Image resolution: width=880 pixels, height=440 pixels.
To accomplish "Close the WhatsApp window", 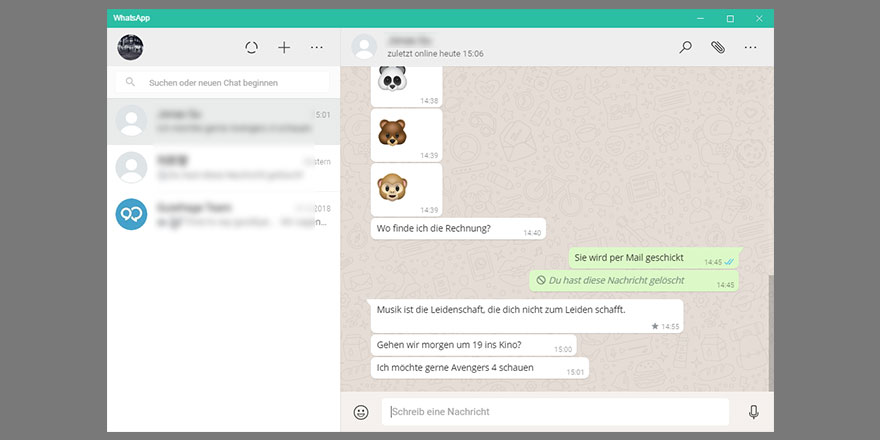I will pos(759,19).
